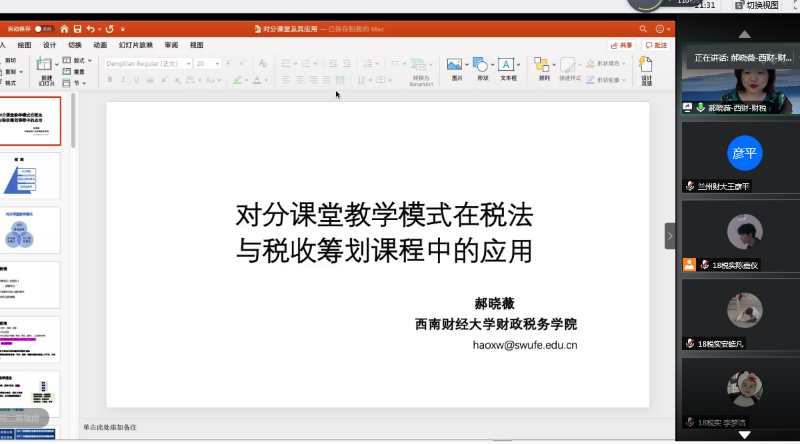This screenshot has width=800, height=444.
Task: Click the text highlight color icon
Action: point(237,80)
